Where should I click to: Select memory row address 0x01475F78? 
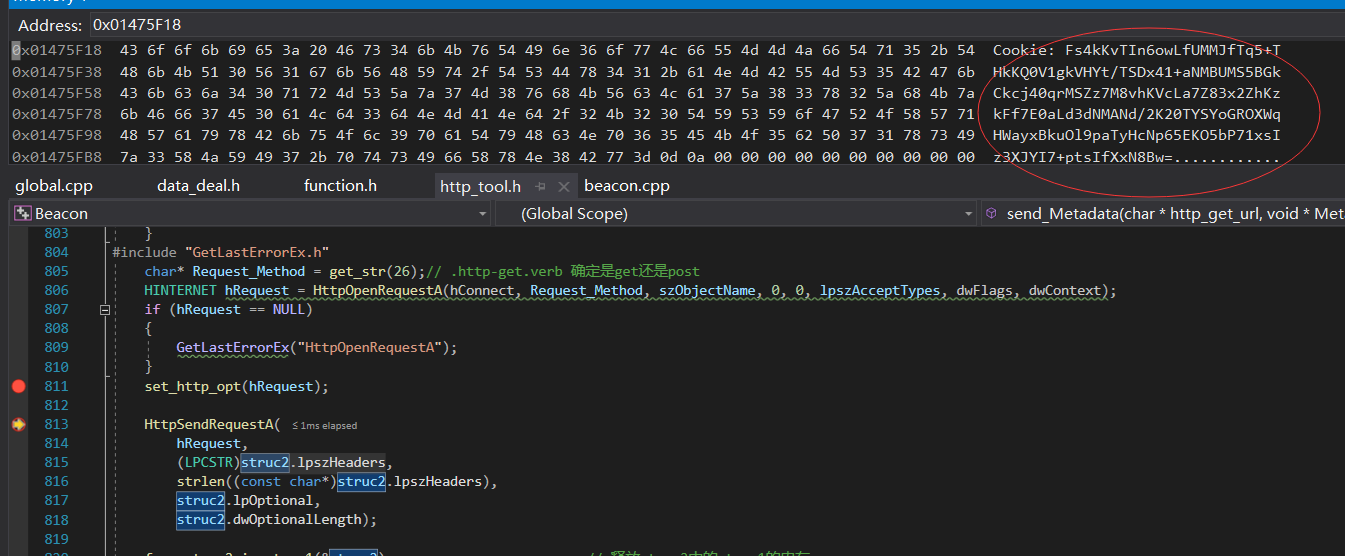tap(57, 114)
